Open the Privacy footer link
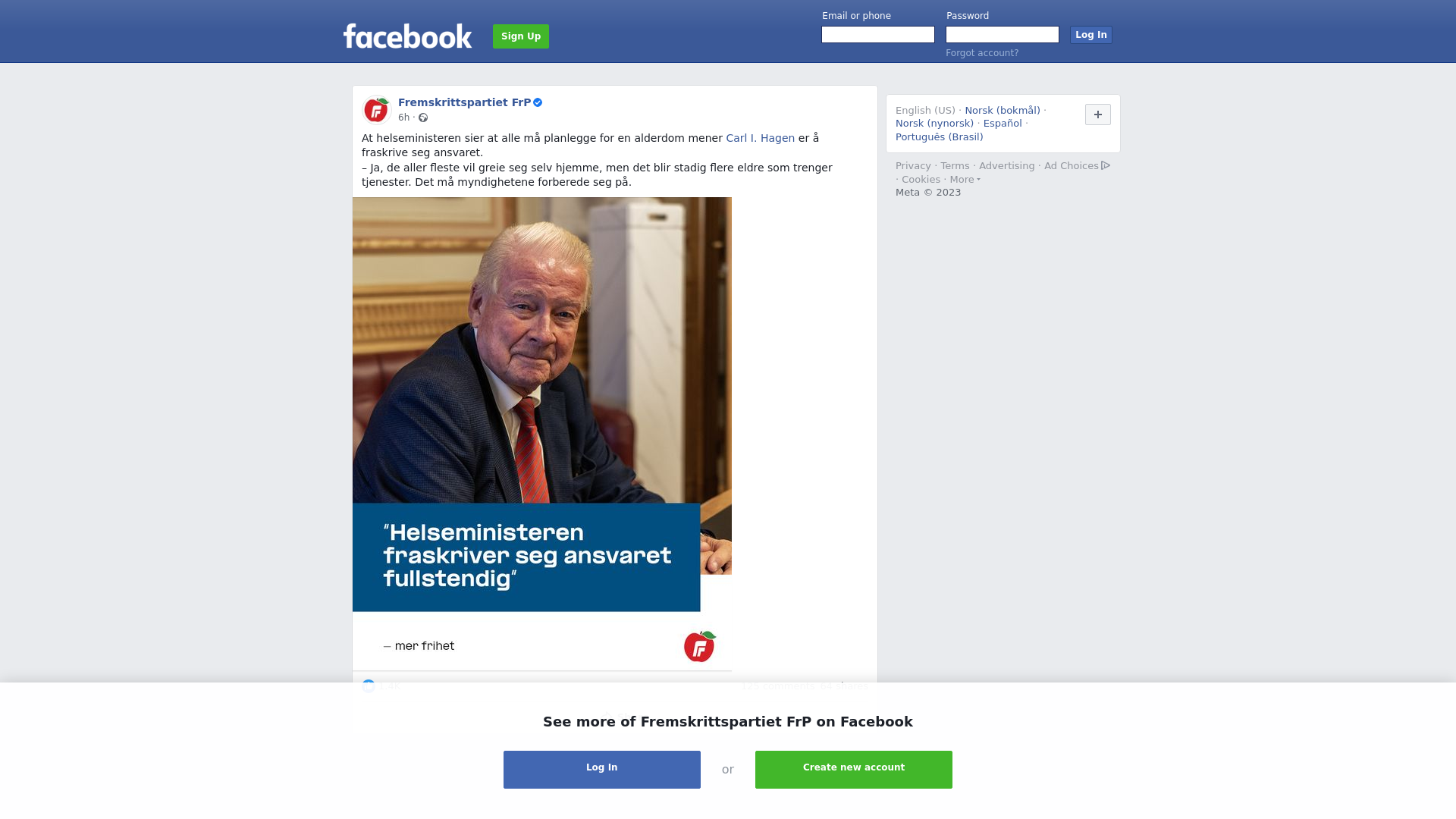1456x819 pixels. 913,166
